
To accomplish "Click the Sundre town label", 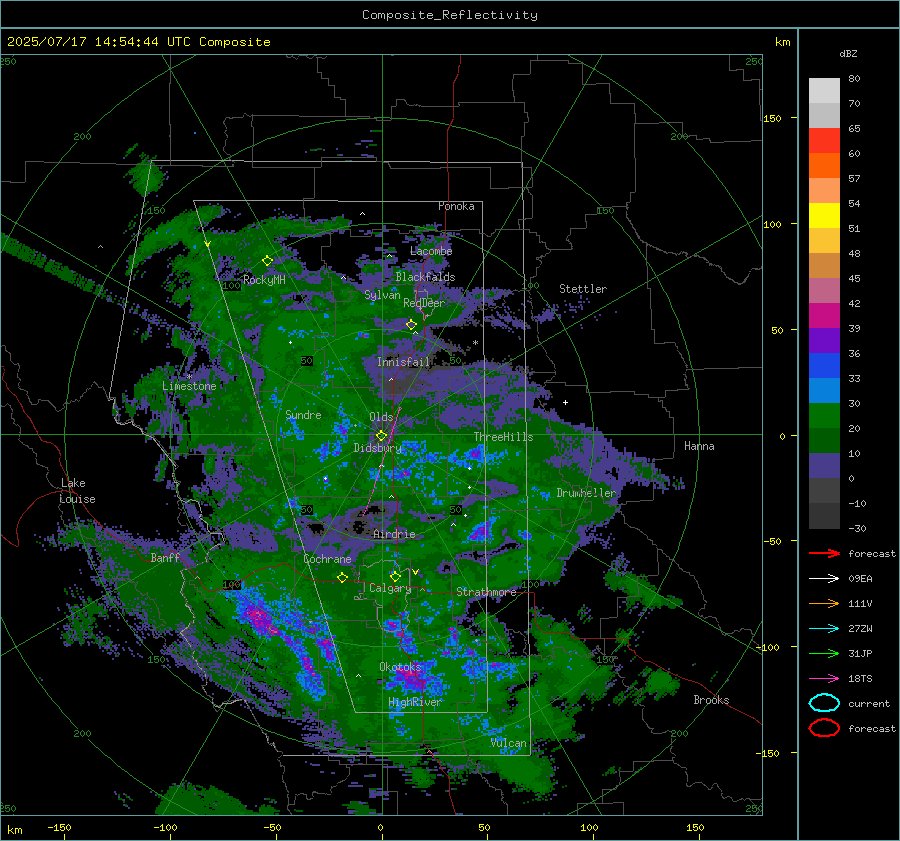I will click(303, 414).
